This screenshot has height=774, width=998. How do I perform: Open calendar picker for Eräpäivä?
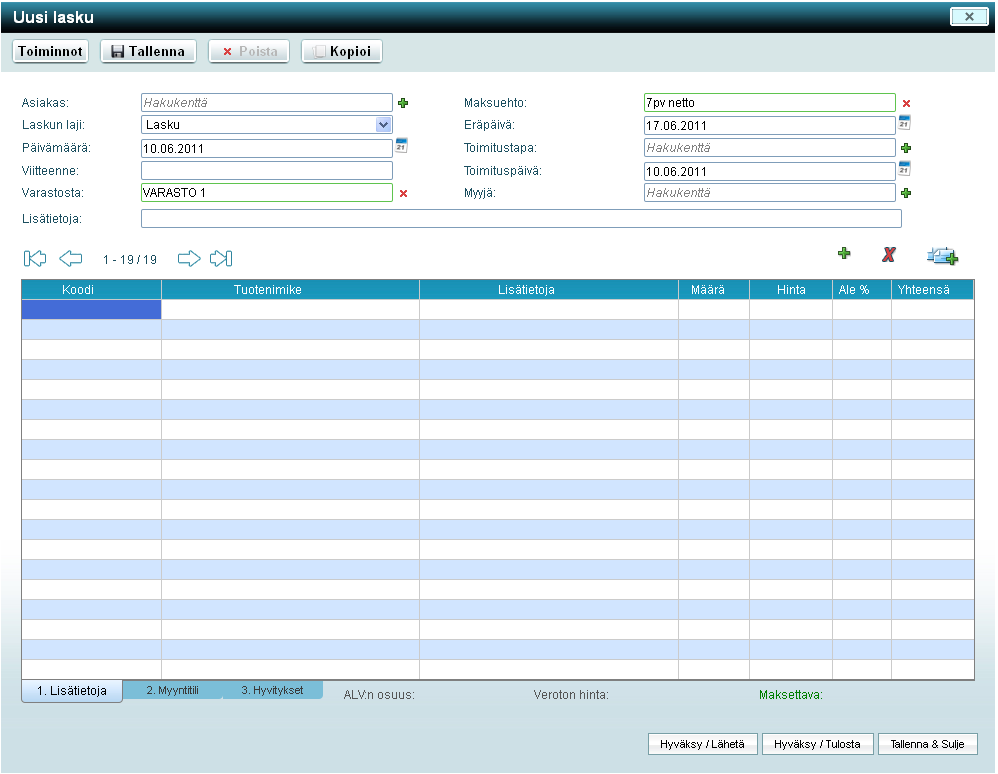coord(904,123)
